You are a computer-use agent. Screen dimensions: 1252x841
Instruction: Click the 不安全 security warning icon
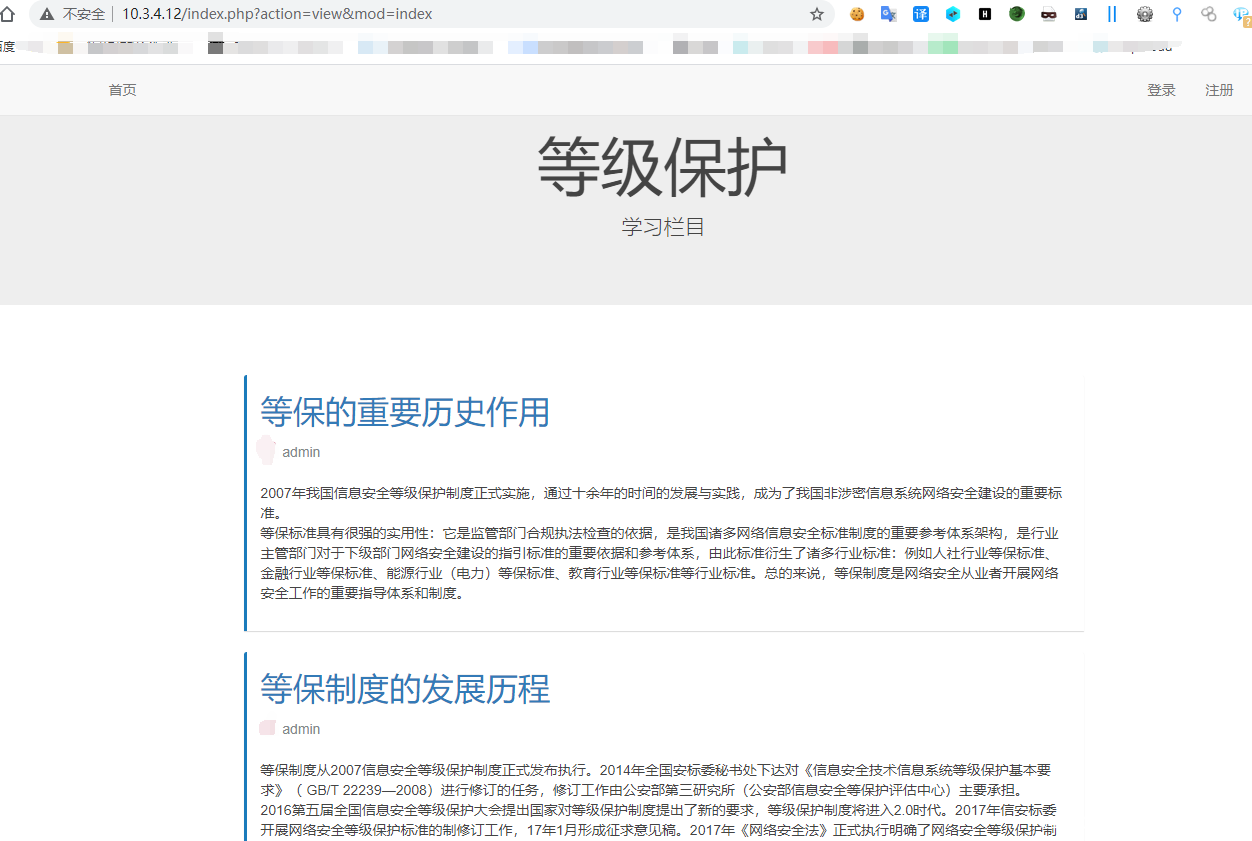point(47,14)
